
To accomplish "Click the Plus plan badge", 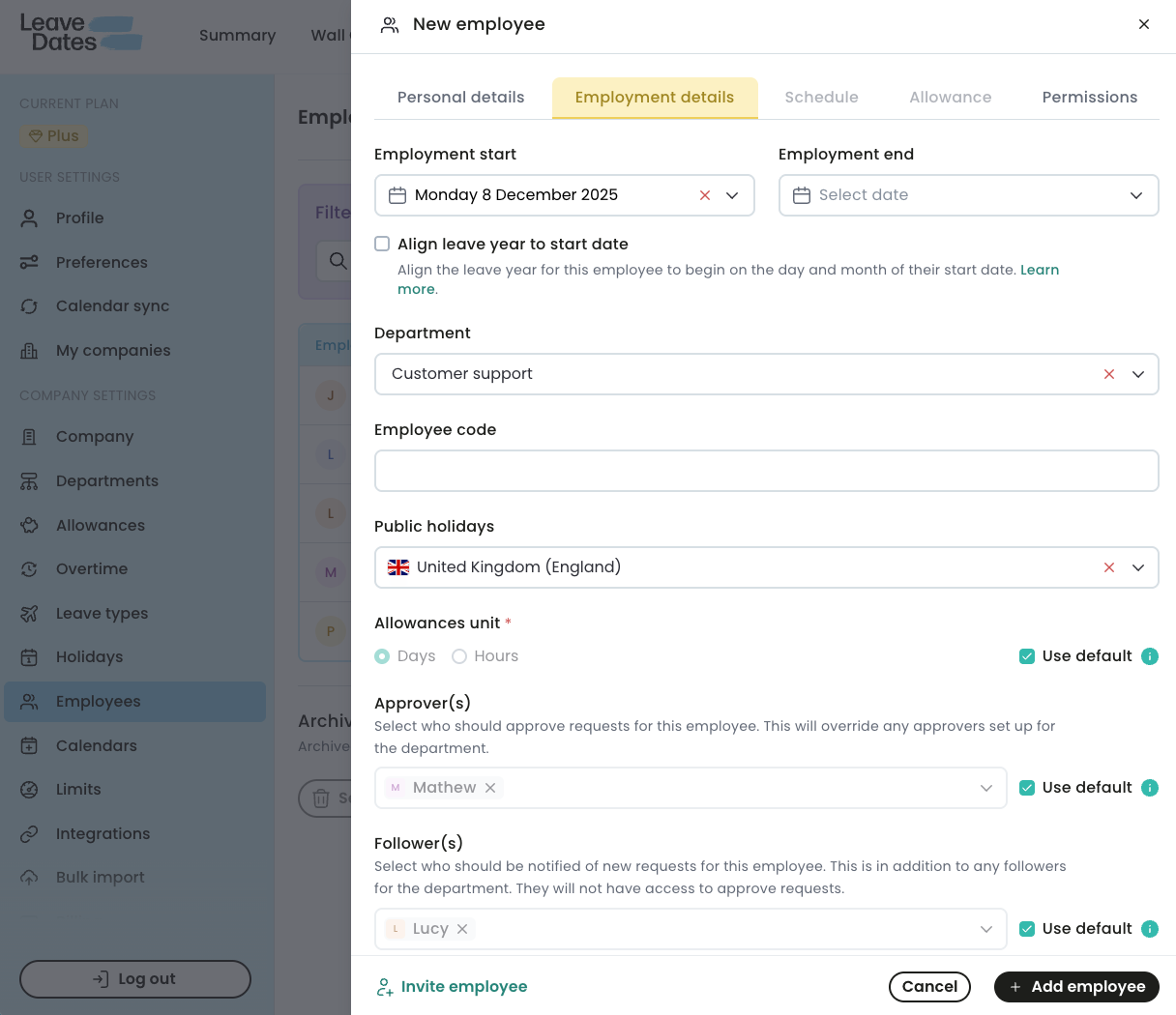I will (x=54, y=136).
